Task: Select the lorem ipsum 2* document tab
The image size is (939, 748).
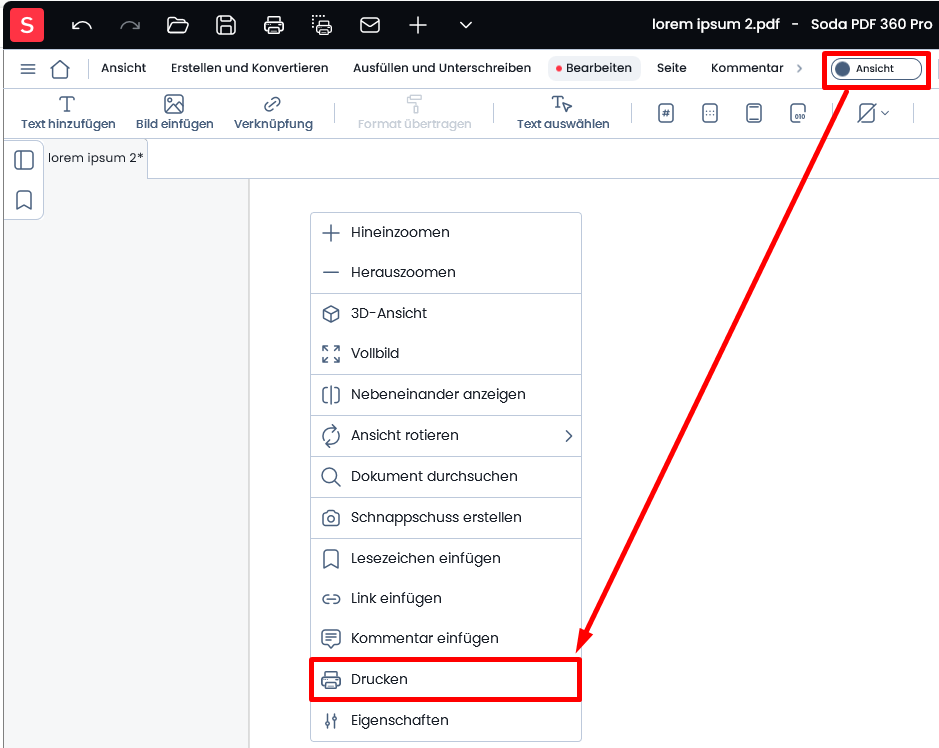Action: coord(95,158)
